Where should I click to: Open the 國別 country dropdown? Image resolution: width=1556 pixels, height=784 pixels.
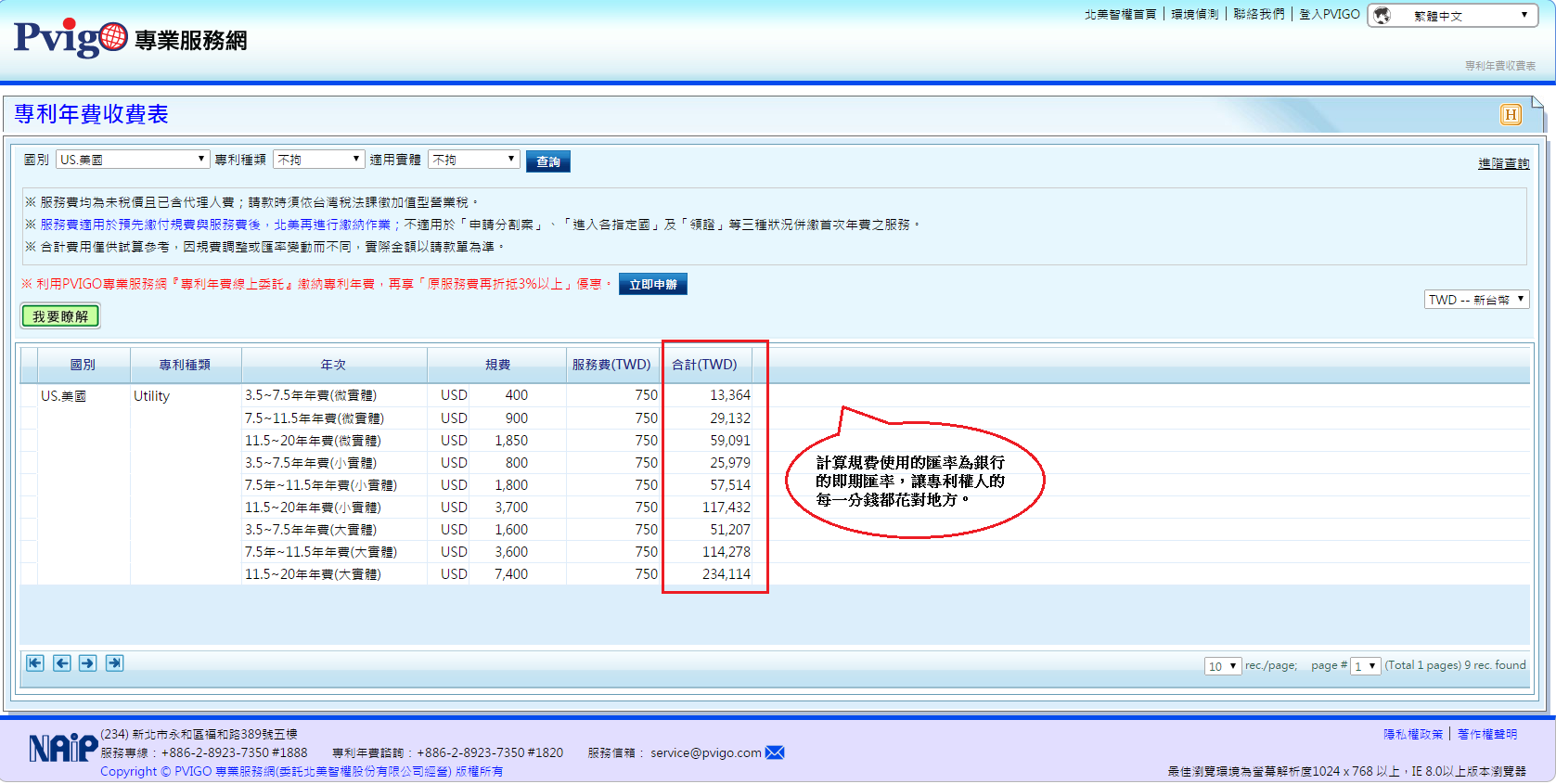(x=132, y=160)
